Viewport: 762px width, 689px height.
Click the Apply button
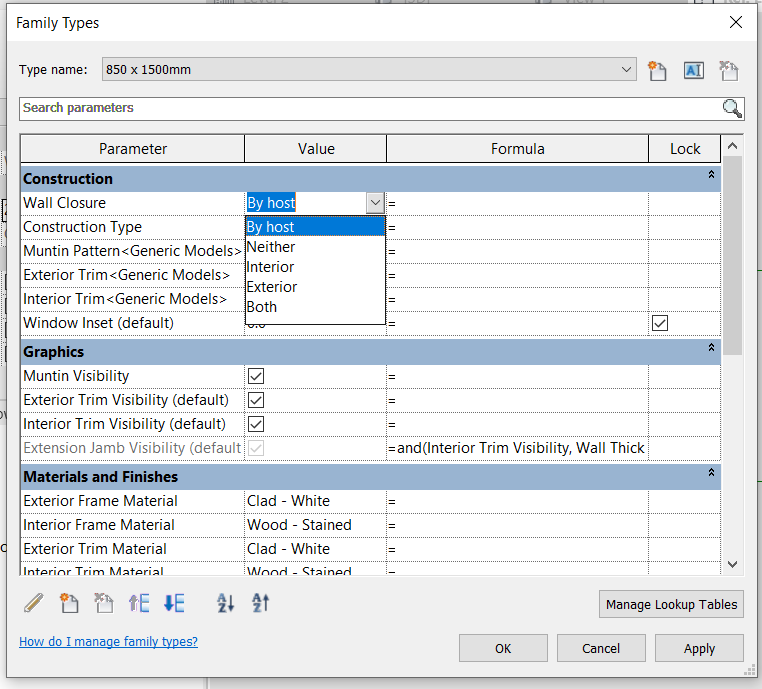699,648
